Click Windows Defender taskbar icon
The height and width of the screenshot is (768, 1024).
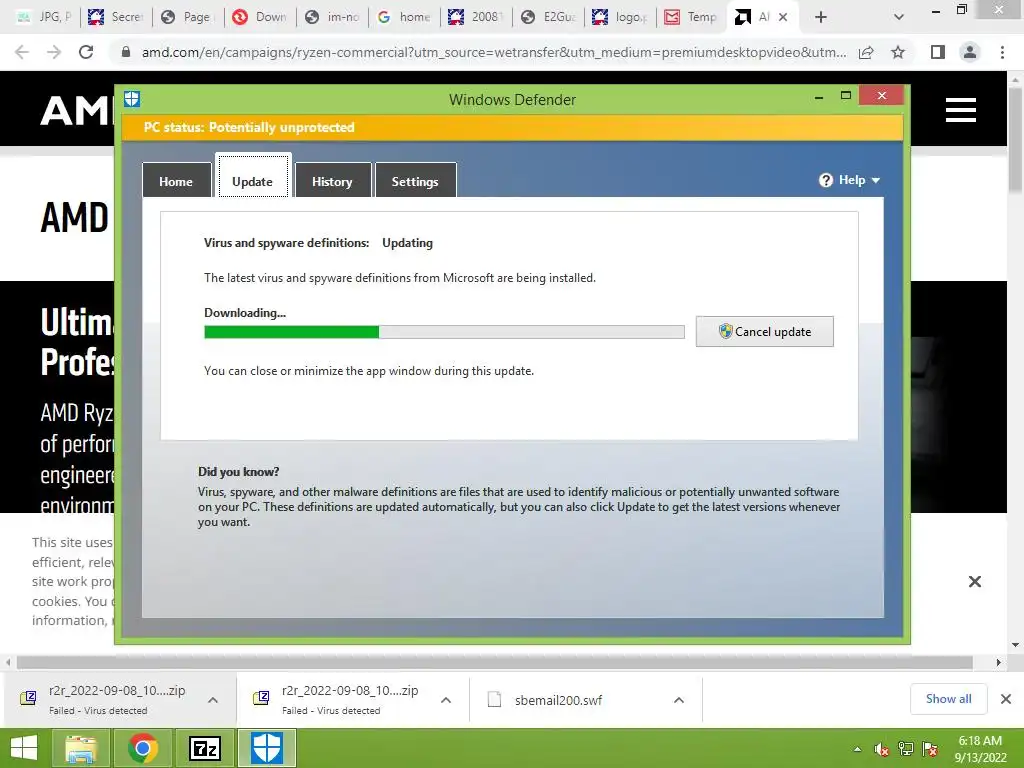click(x=267, y=748)
